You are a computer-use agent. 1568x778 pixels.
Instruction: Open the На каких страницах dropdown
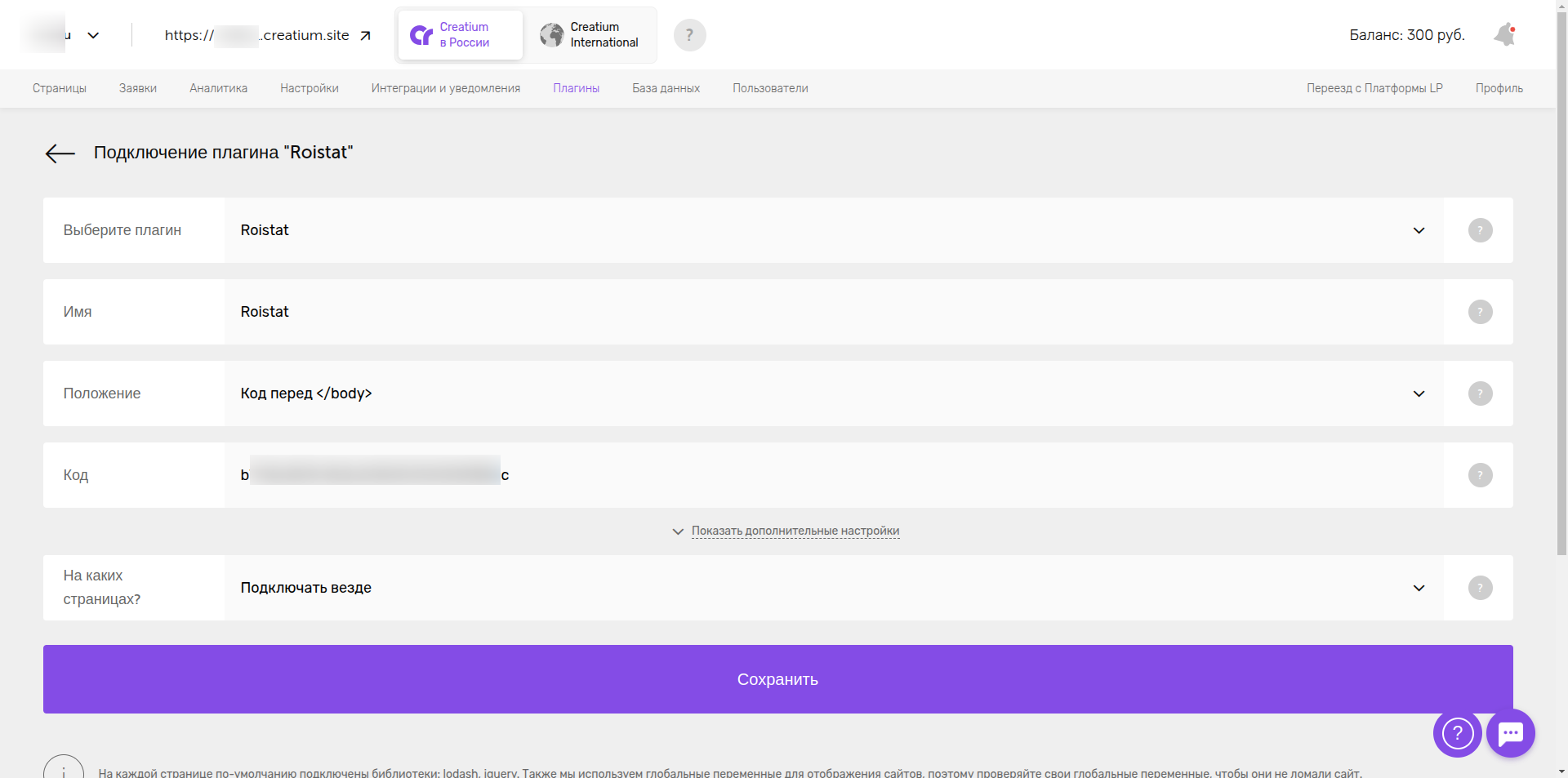click(x=833, y=588)
